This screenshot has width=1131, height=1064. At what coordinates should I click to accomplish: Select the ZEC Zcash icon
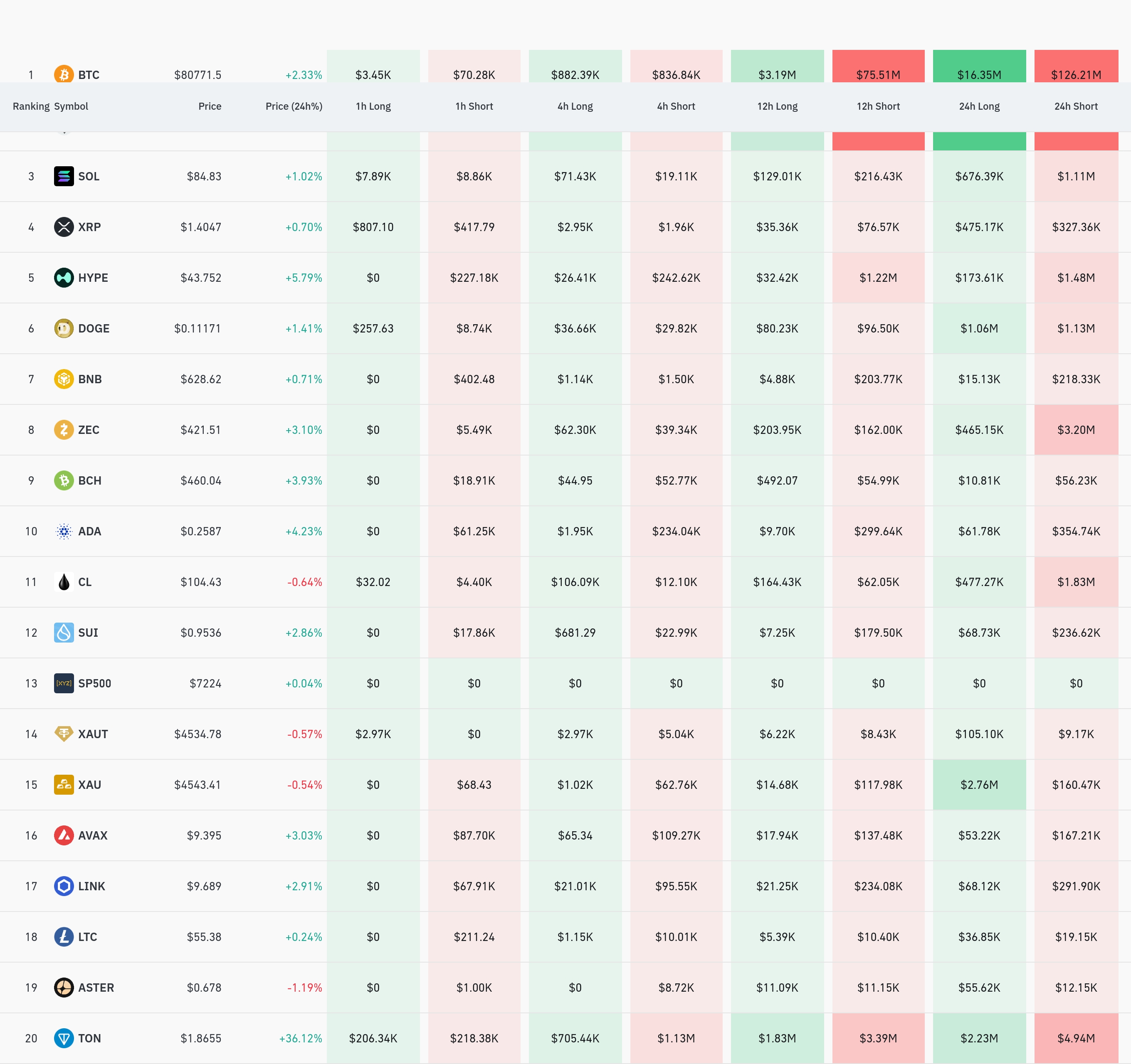coord(64,429)
